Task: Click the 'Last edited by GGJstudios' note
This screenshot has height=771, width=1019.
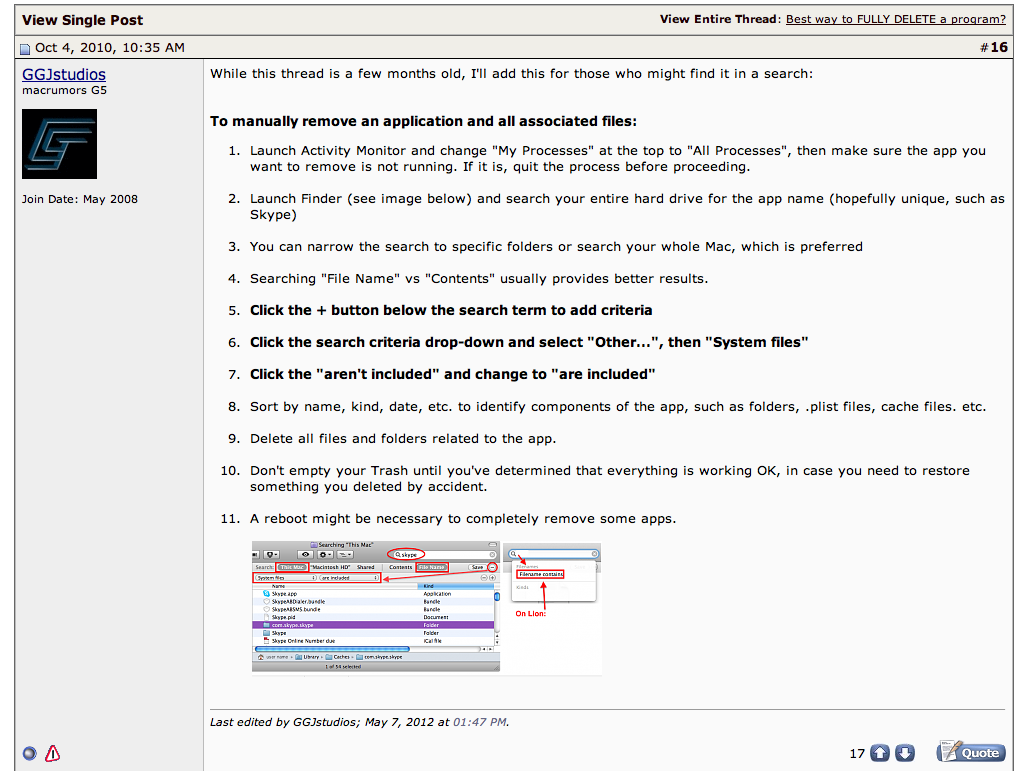Action: pyautogui.click(x=359, y=722)
